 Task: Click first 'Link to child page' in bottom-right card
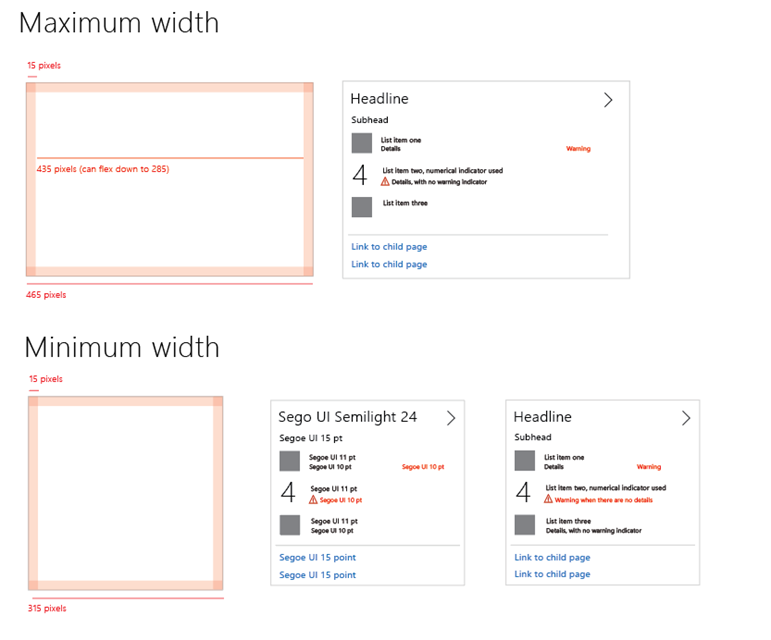tap(552, 557)
